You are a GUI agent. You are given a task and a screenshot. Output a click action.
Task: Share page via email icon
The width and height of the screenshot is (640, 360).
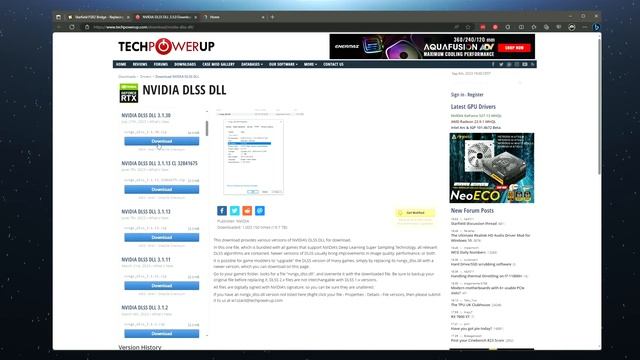(260, 211)
